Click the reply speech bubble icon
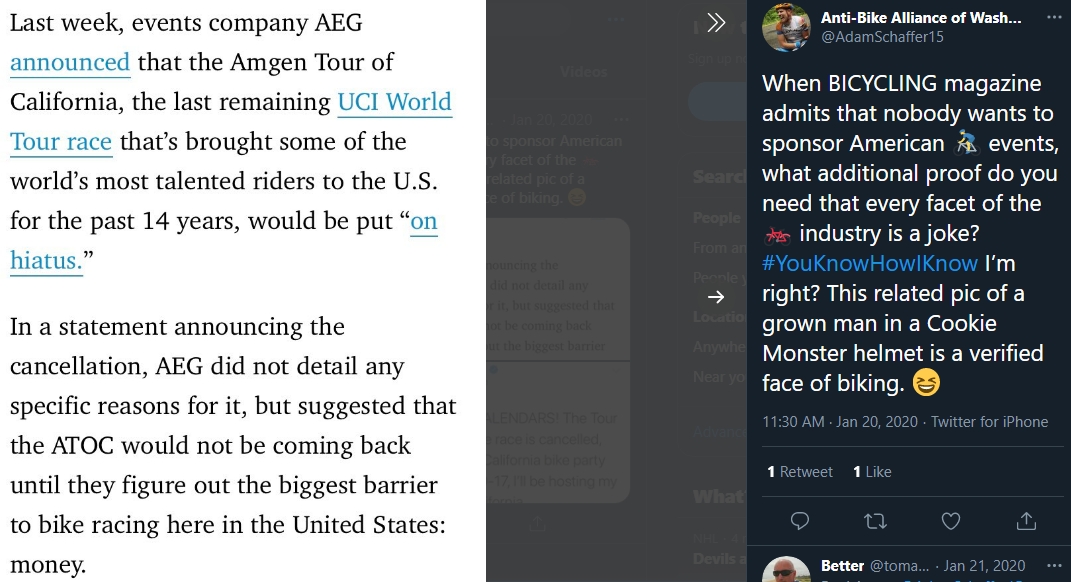The width and height of the screenshot is (1071, 582). click(799, 521)
